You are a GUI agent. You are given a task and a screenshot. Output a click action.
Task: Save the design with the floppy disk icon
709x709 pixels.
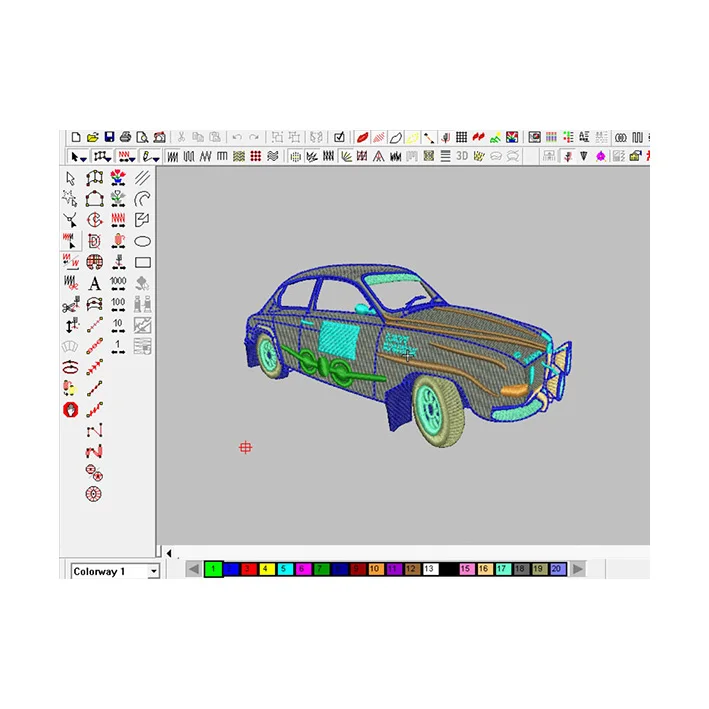[108, 137]
